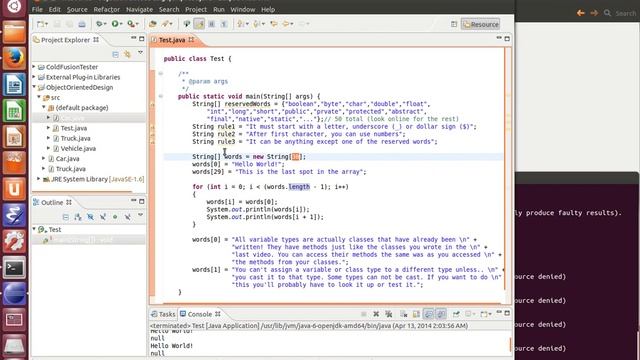Toggle Hide Local Types in Outline
The image size is (640, 360).
[128, 217]
